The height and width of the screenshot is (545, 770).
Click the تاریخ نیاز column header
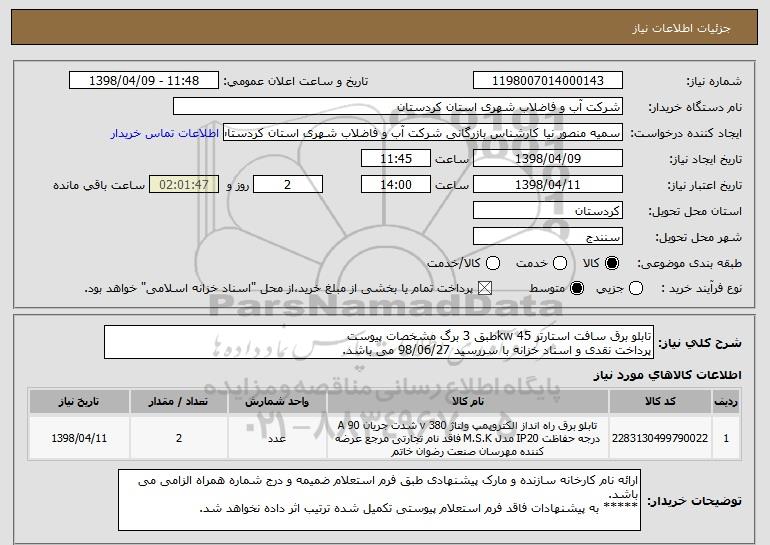79,402
